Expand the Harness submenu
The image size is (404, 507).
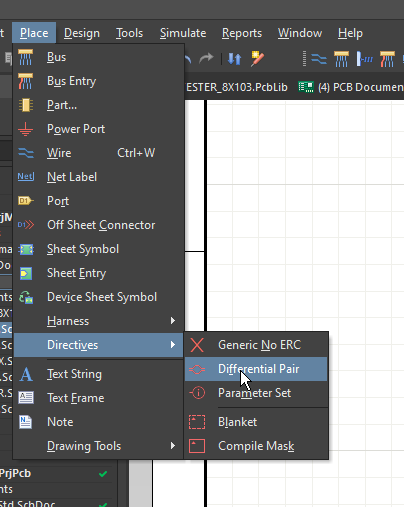[x=99, y=321]
